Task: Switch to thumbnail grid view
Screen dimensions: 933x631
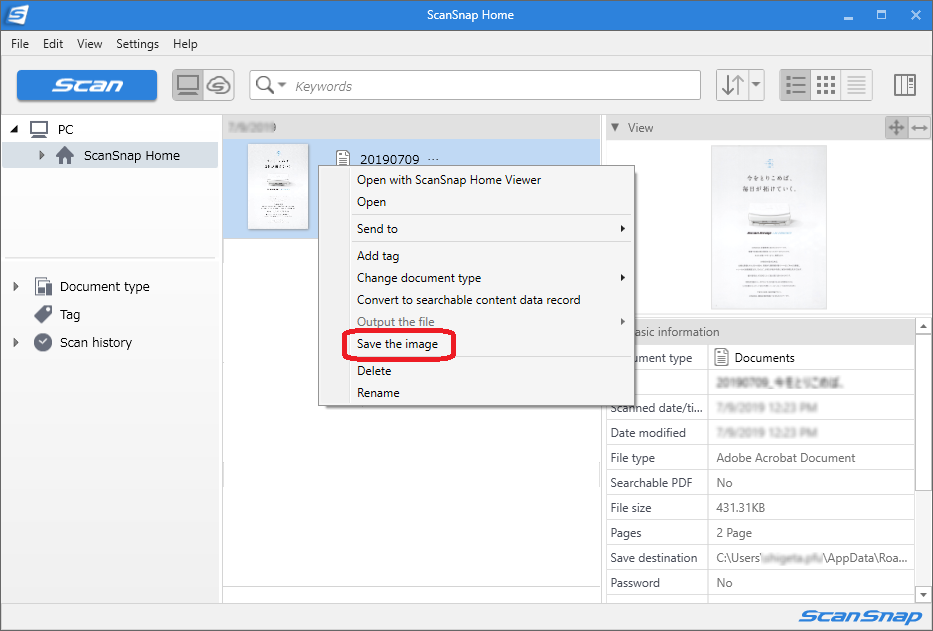Action: pos(825,85)
